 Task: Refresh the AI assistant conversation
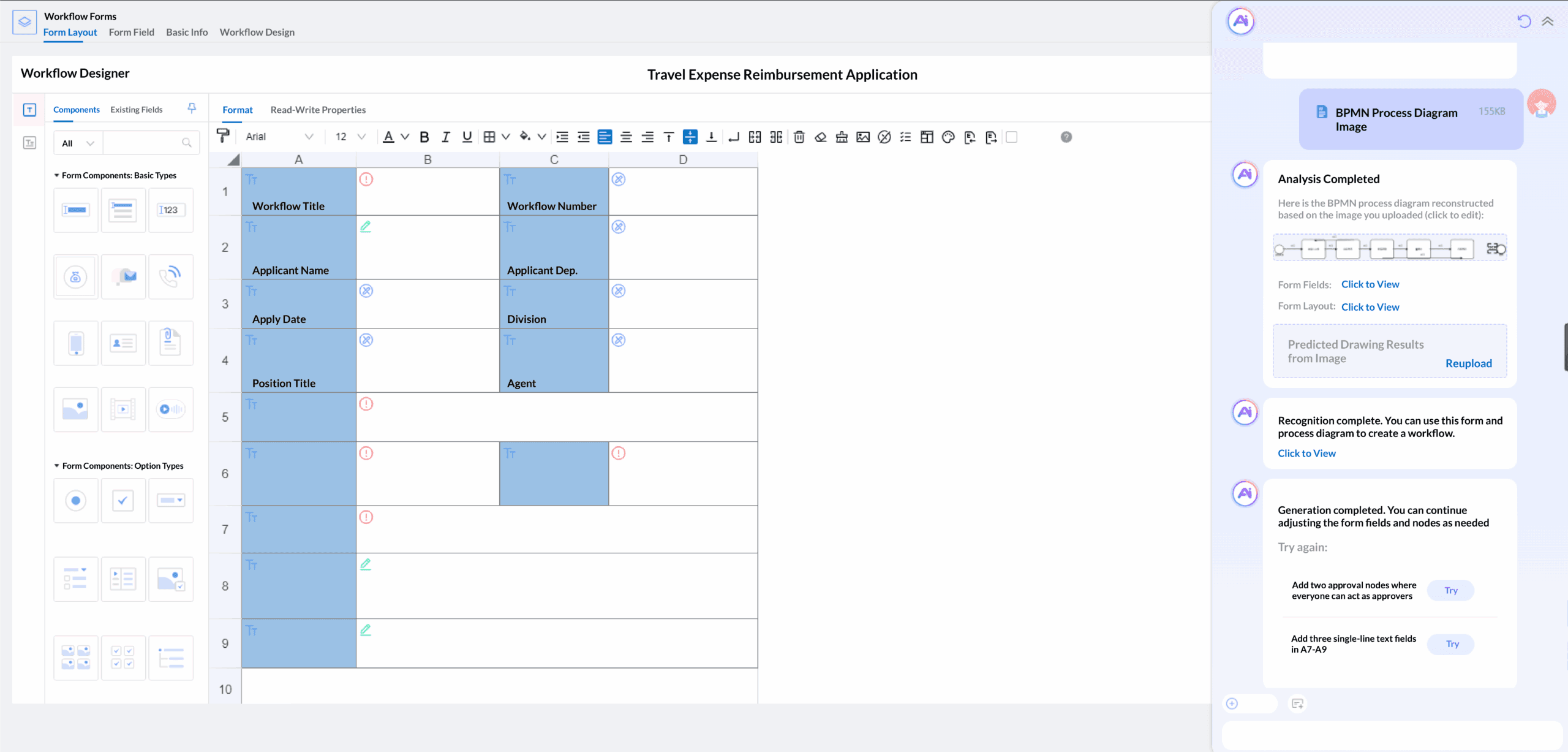click(x=1524, y=21)
